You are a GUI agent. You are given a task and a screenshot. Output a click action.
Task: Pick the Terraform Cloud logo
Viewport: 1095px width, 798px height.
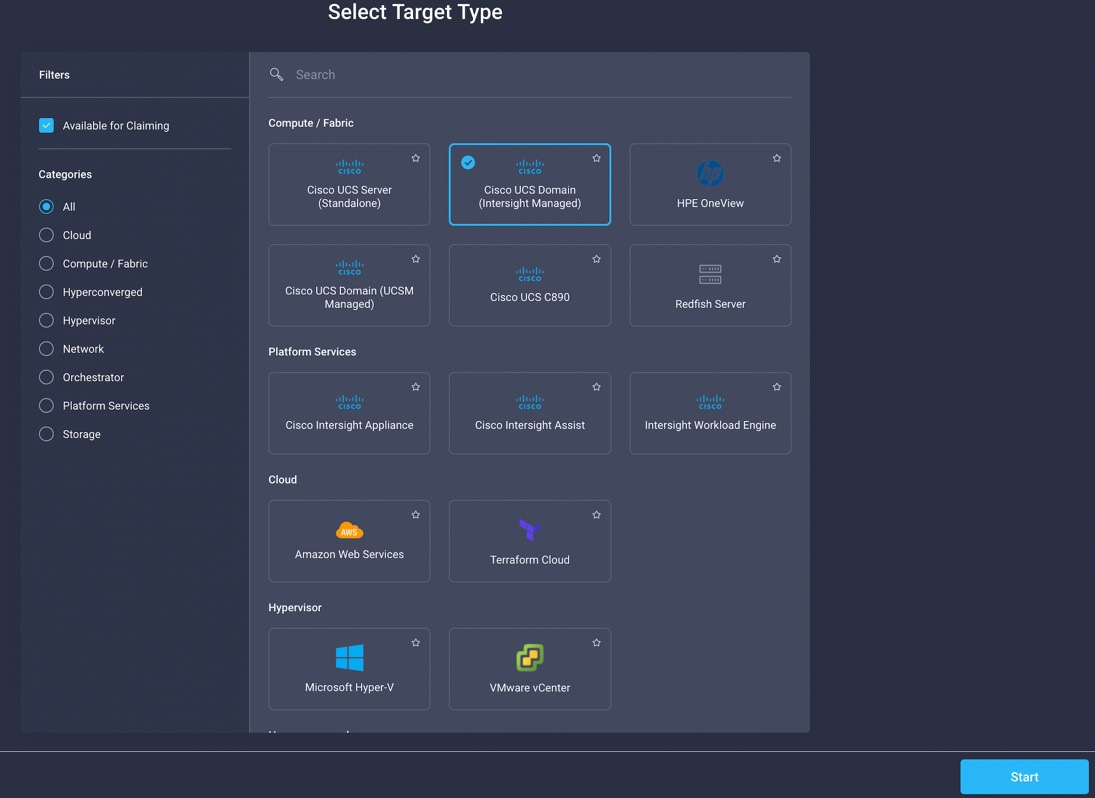(x=529, y=530)
